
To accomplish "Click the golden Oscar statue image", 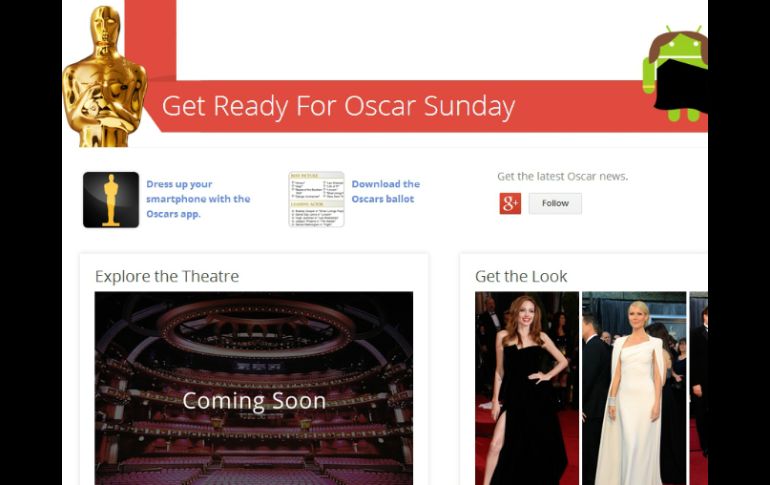I will [103, 76].
